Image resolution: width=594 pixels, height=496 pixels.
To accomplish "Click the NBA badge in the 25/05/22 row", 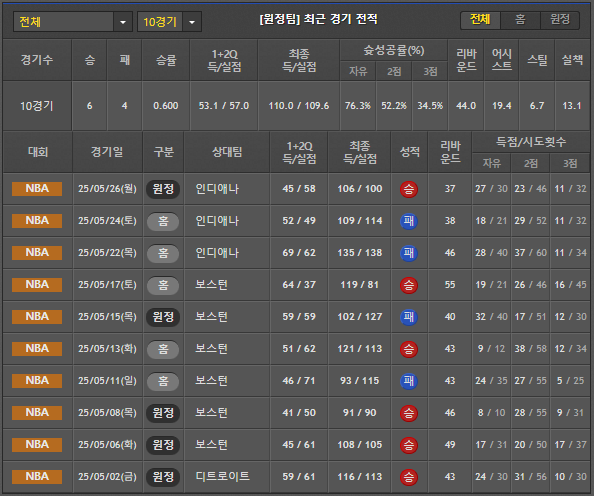I will pos(37,253).
